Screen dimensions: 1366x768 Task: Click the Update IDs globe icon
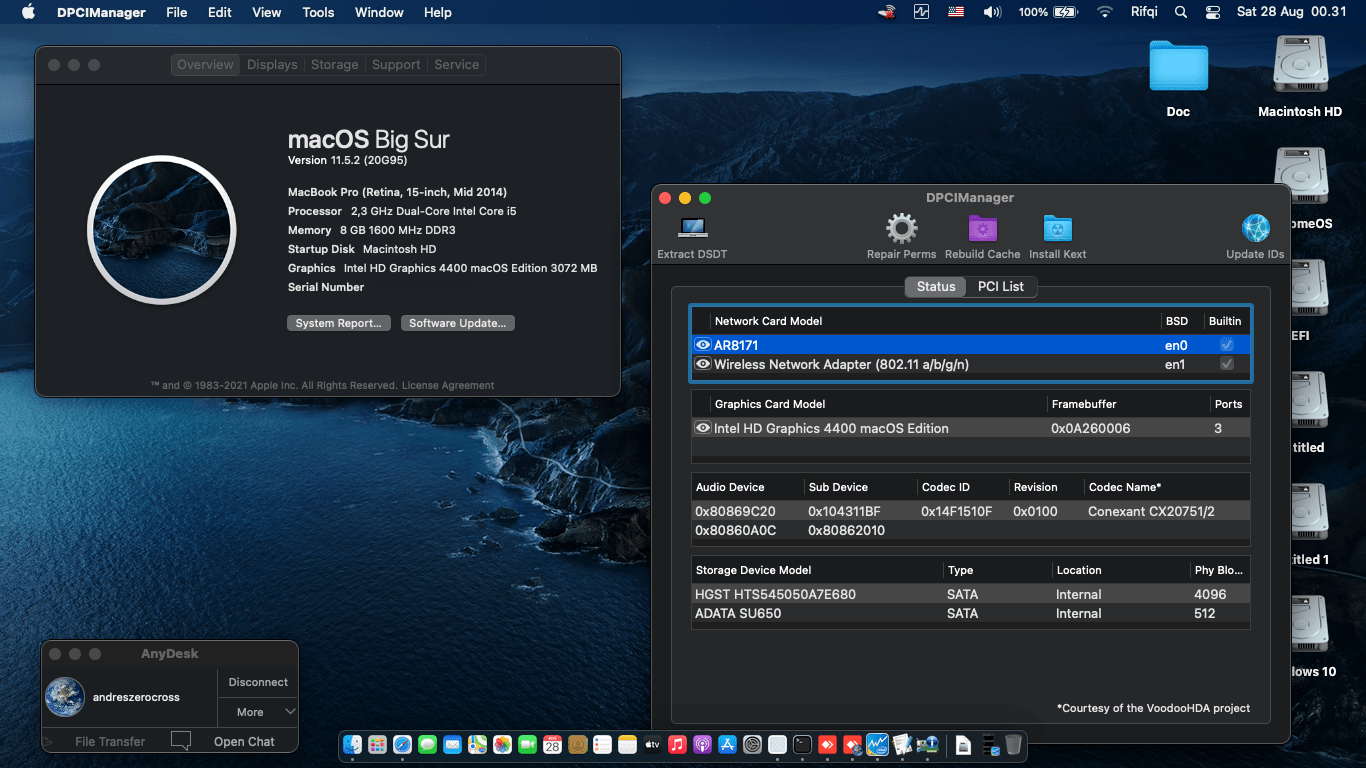(1255, 228)
